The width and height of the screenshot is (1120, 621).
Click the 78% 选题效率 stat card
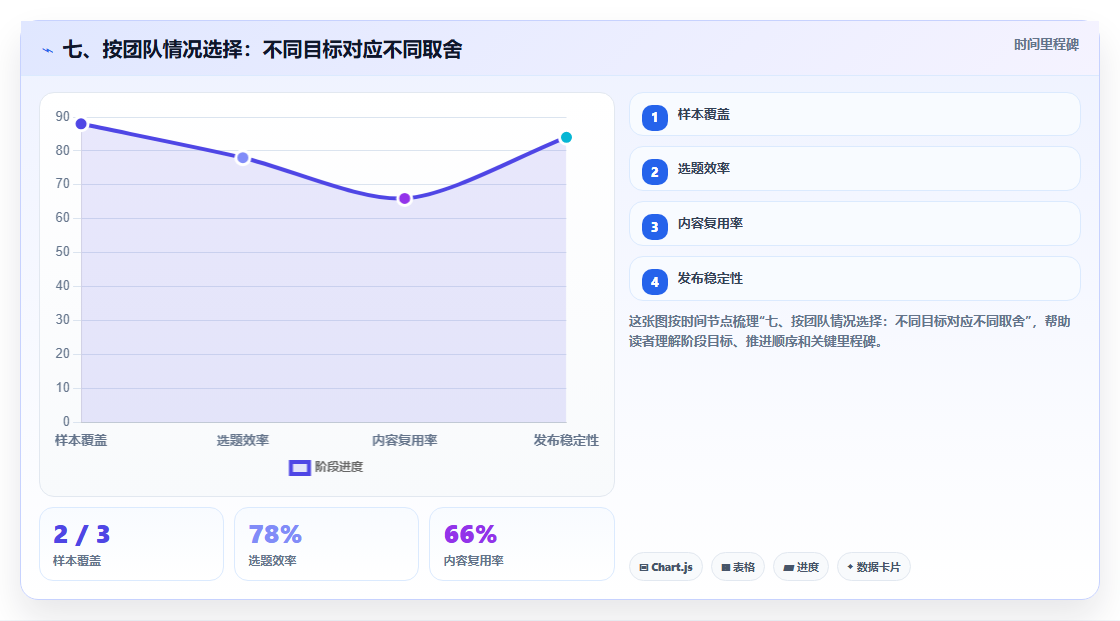pyautogui.click(x=326, y=544)
